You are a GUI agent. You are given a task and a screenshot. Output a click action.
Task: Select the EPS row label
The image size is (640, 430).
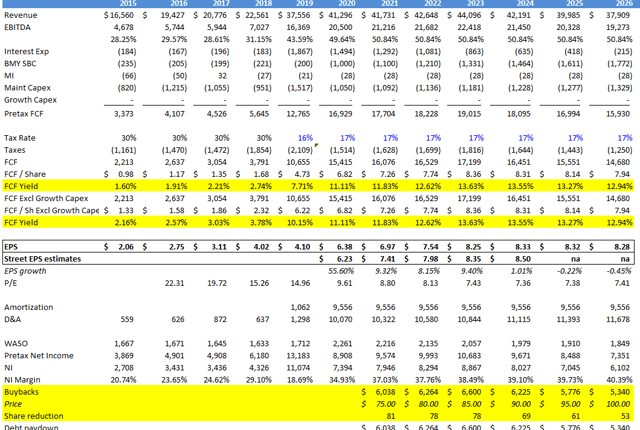point(11,247)
